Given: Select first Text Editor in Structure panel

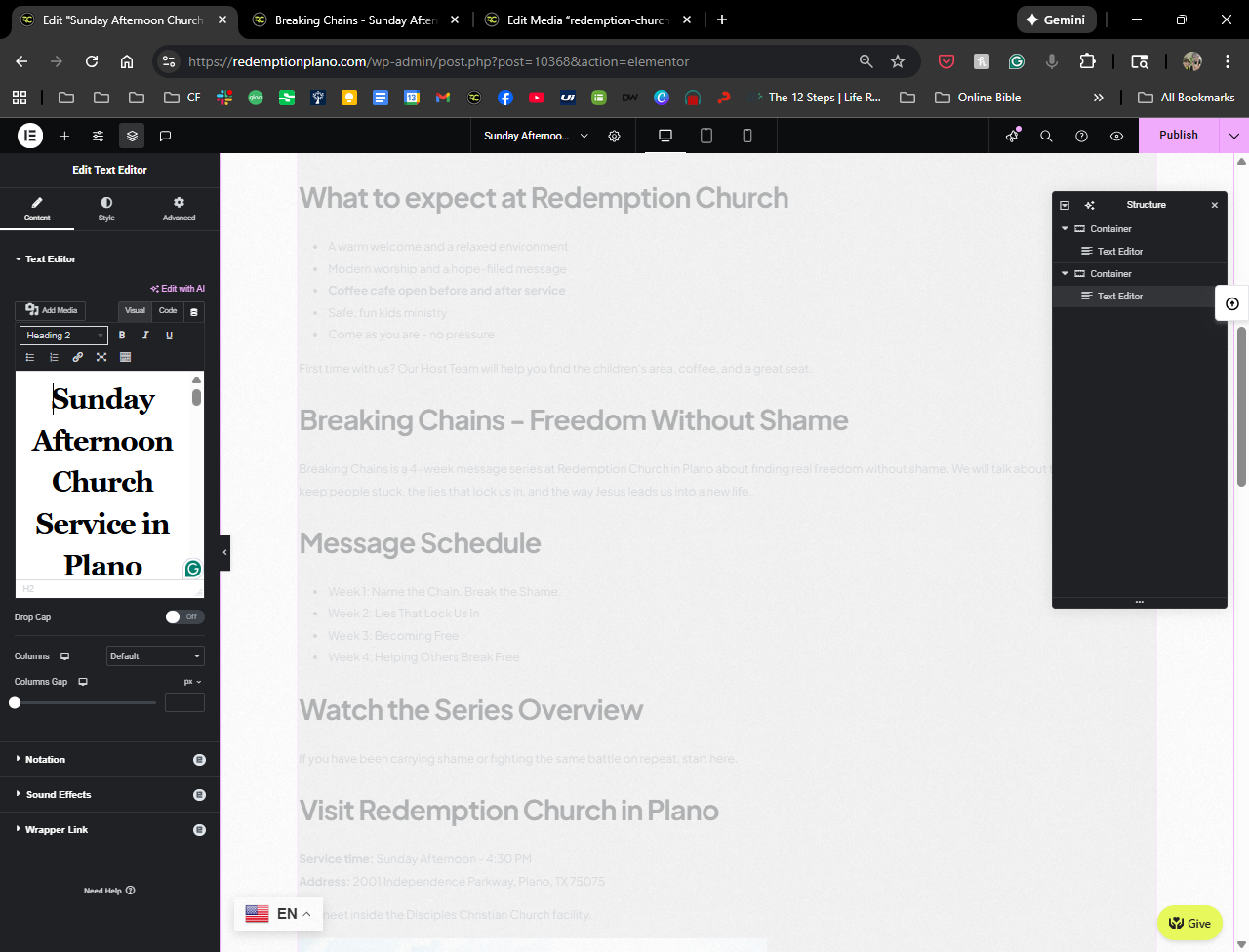Looking at the screenshot, I should pos(1119,252).
